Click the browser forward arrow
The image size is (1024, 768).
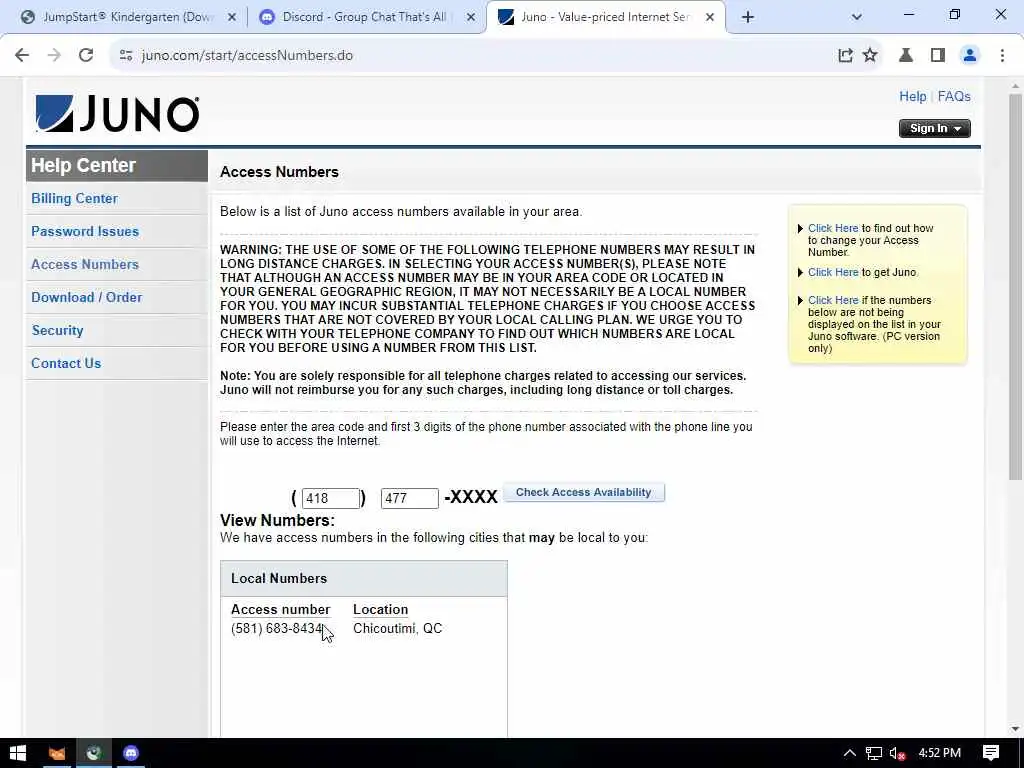click(54, 56)
